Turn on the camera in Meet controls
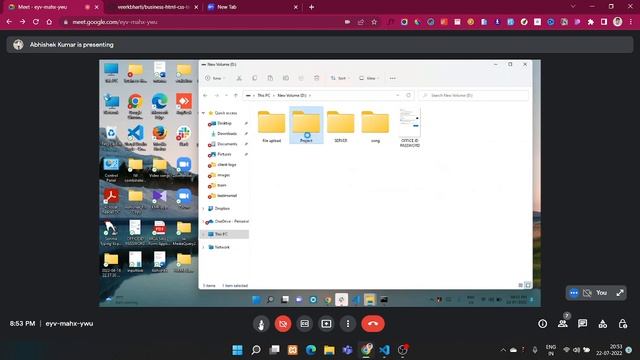 coord(283,324)
